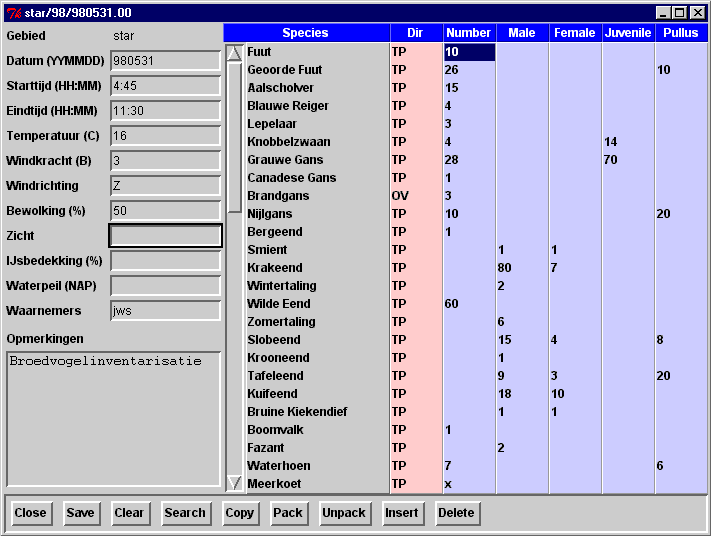Screen dimensions: 711x536
Task: Click the Clear button
Action: [129, 513]
